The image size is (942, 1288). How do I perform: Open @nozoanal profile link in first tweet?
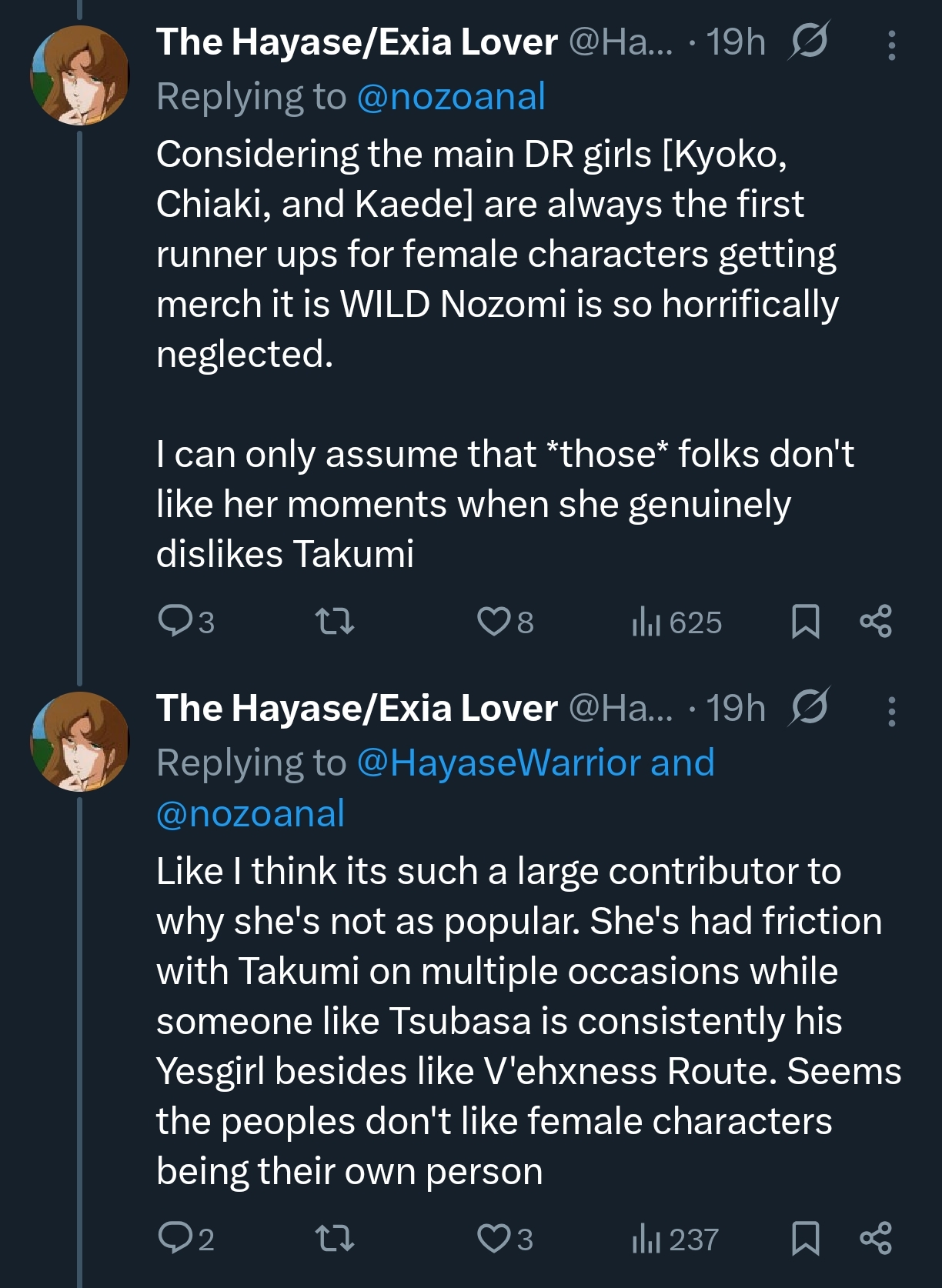tap(451, 97)
